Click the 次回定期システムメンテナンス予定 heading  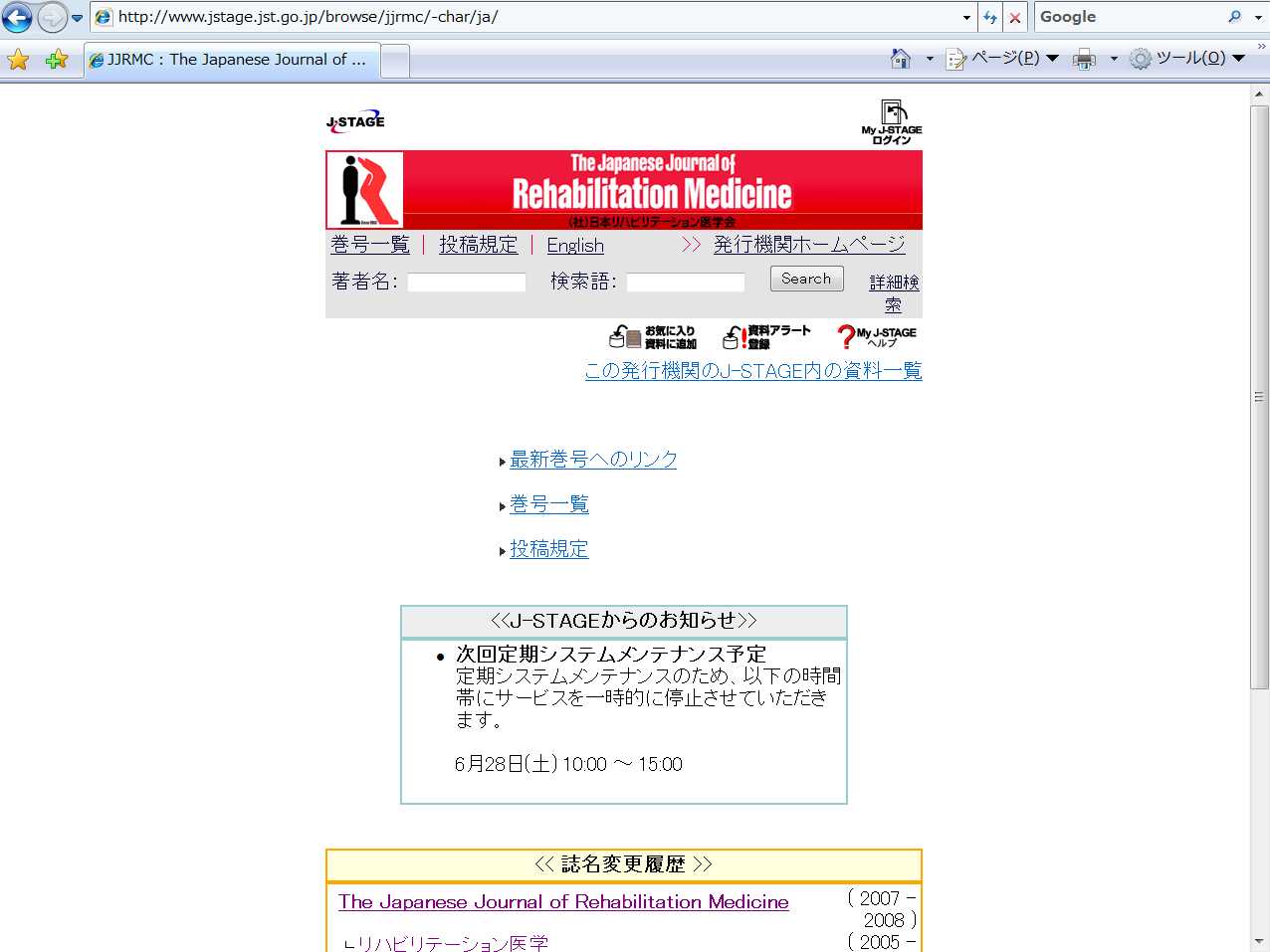click(x=611, y=655)
